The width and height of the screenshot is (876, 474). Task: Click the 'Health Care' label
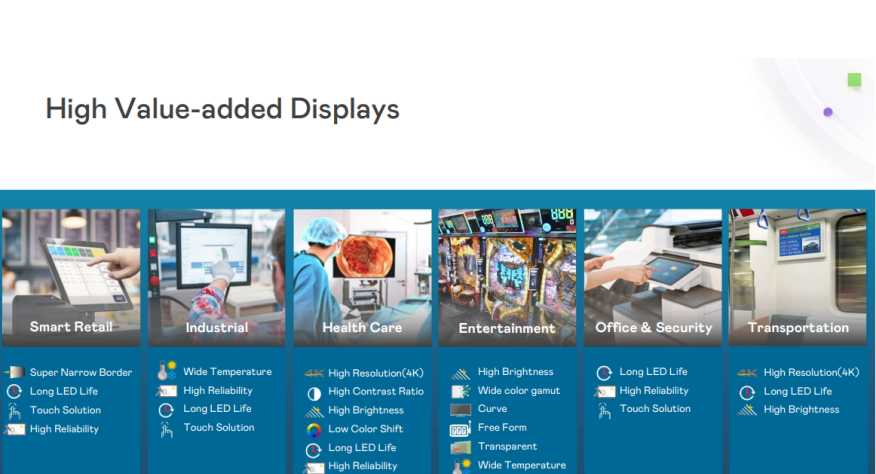363,328
